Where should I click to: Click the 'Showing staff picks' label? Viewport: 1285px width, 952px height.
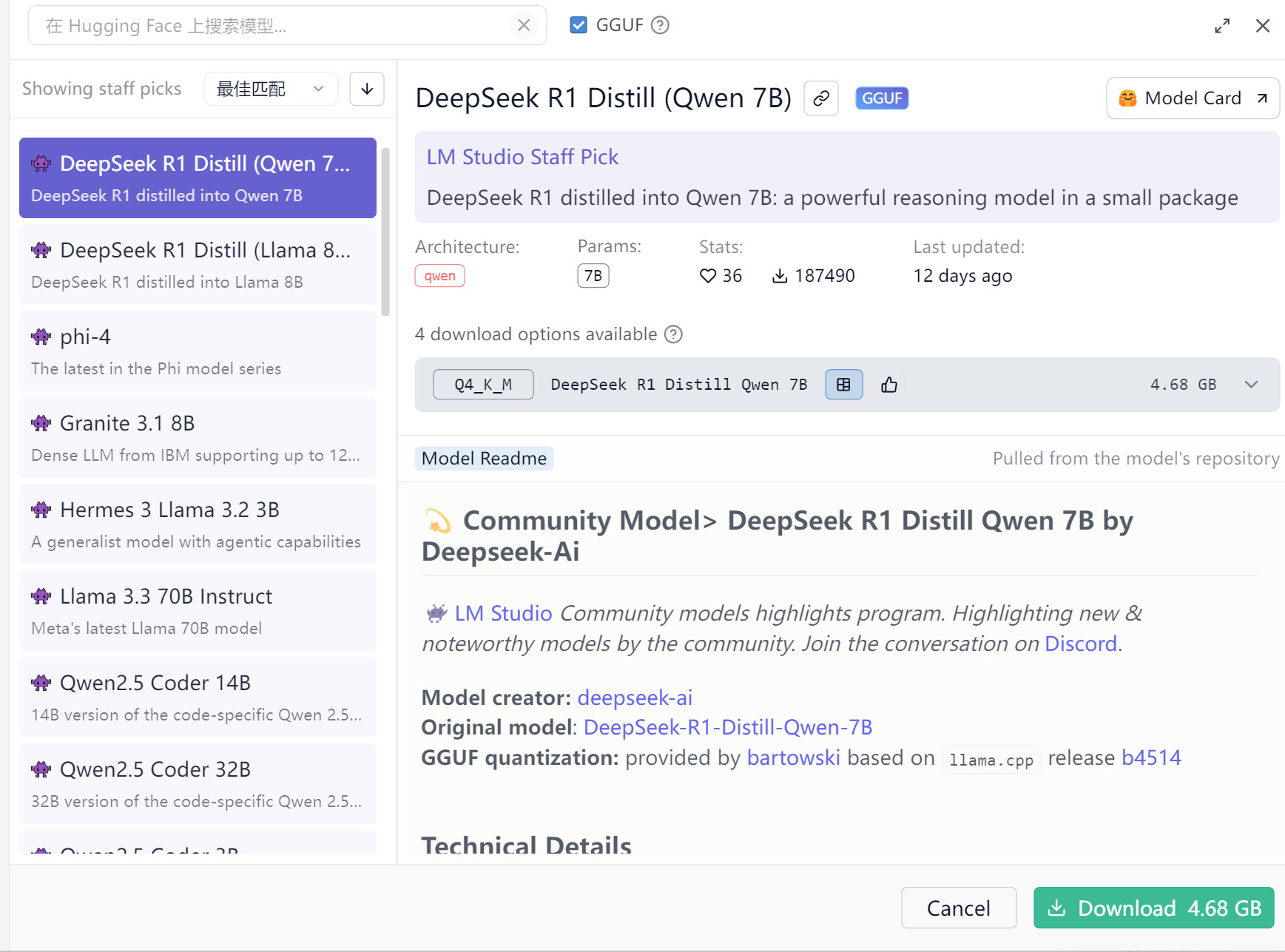pyautogui.click(x=101, y=89)
